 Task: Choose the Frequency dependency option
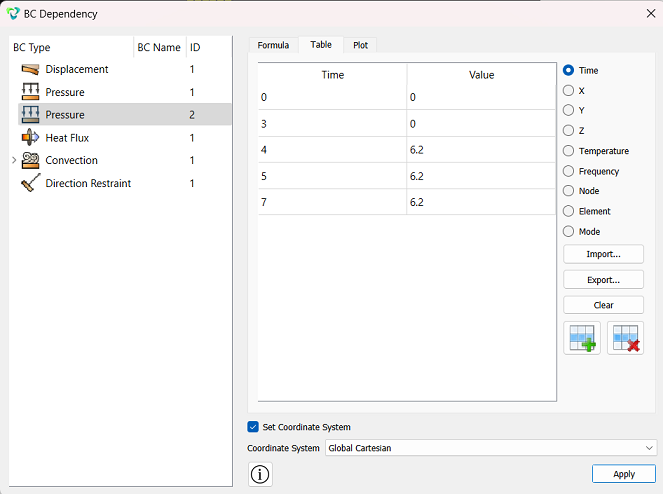[568, 171]
